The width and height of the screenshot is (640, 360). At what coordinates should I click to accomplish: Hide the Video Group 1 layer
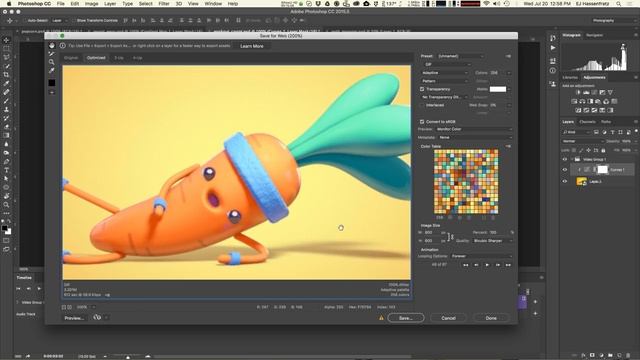(565, 160)
